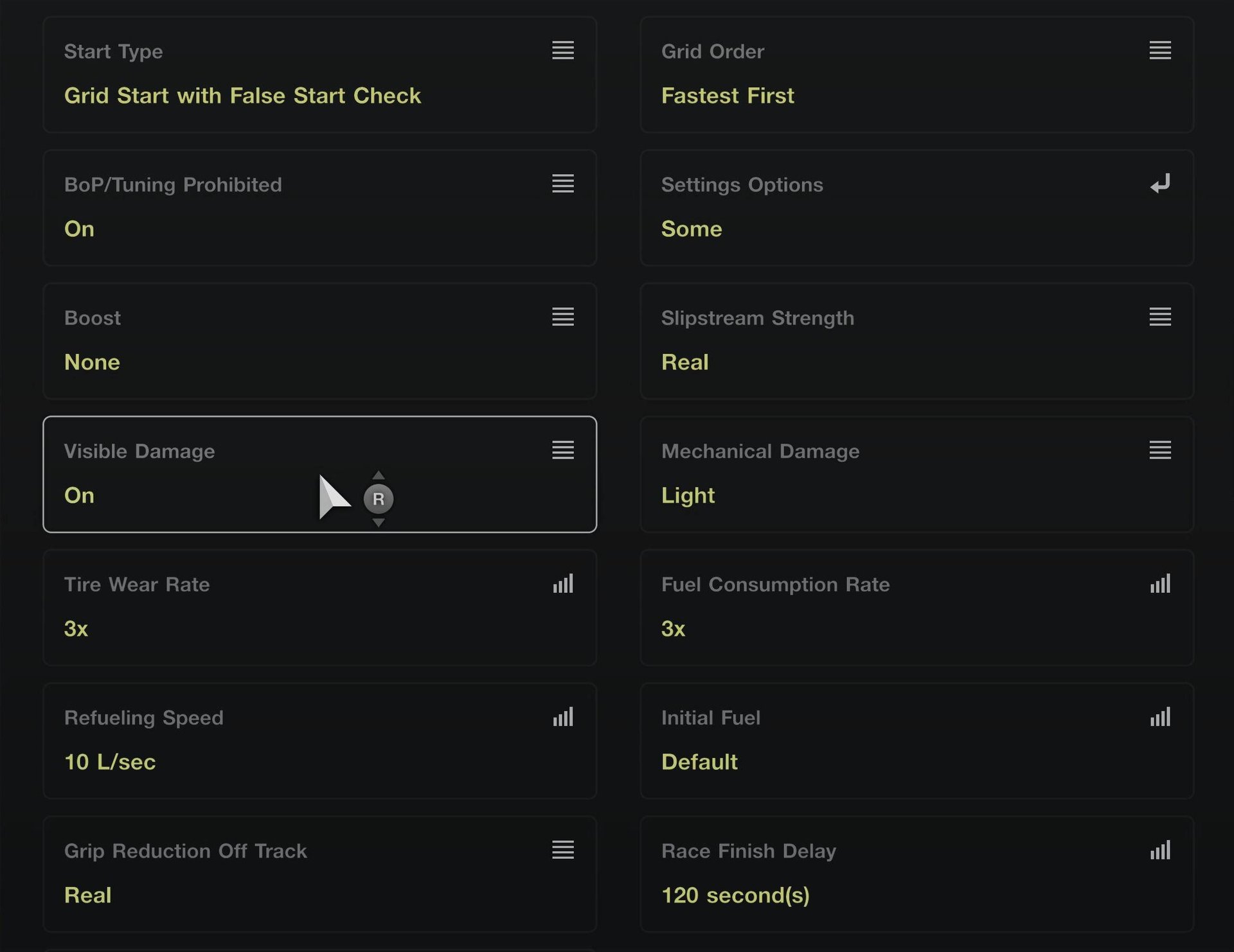Expand Start Type option choices
1234x952 pixels.
pos(242,96)
